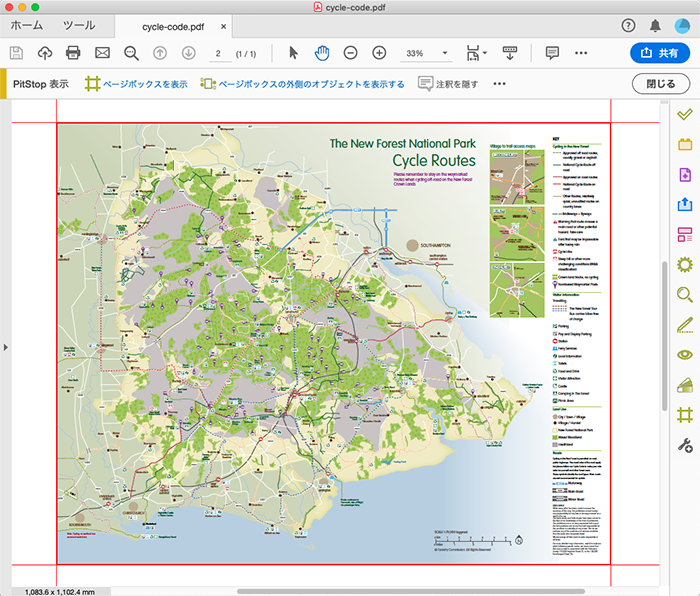The image size is (700, 596).
Task: Click the vertical scrollbar thumb
Action: (664, 336)
